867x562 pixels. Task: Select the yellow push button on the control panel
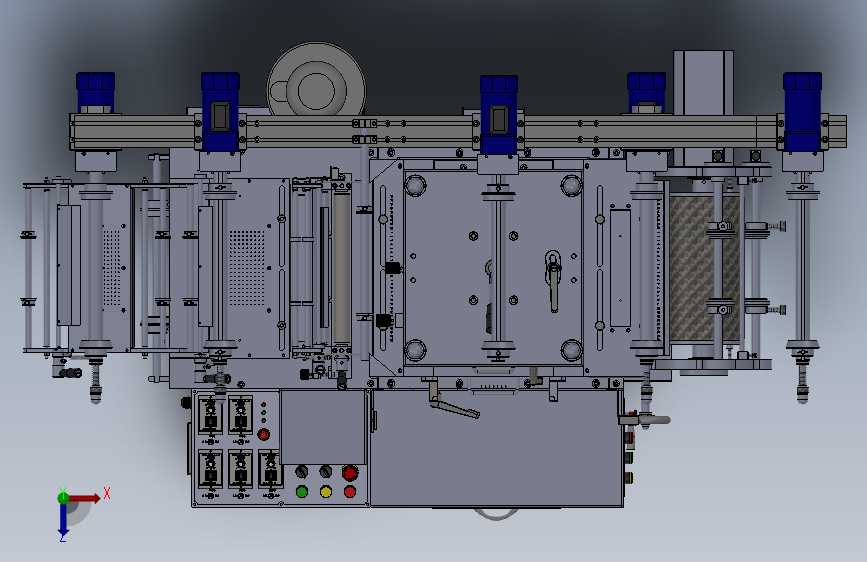click(326, 491)
